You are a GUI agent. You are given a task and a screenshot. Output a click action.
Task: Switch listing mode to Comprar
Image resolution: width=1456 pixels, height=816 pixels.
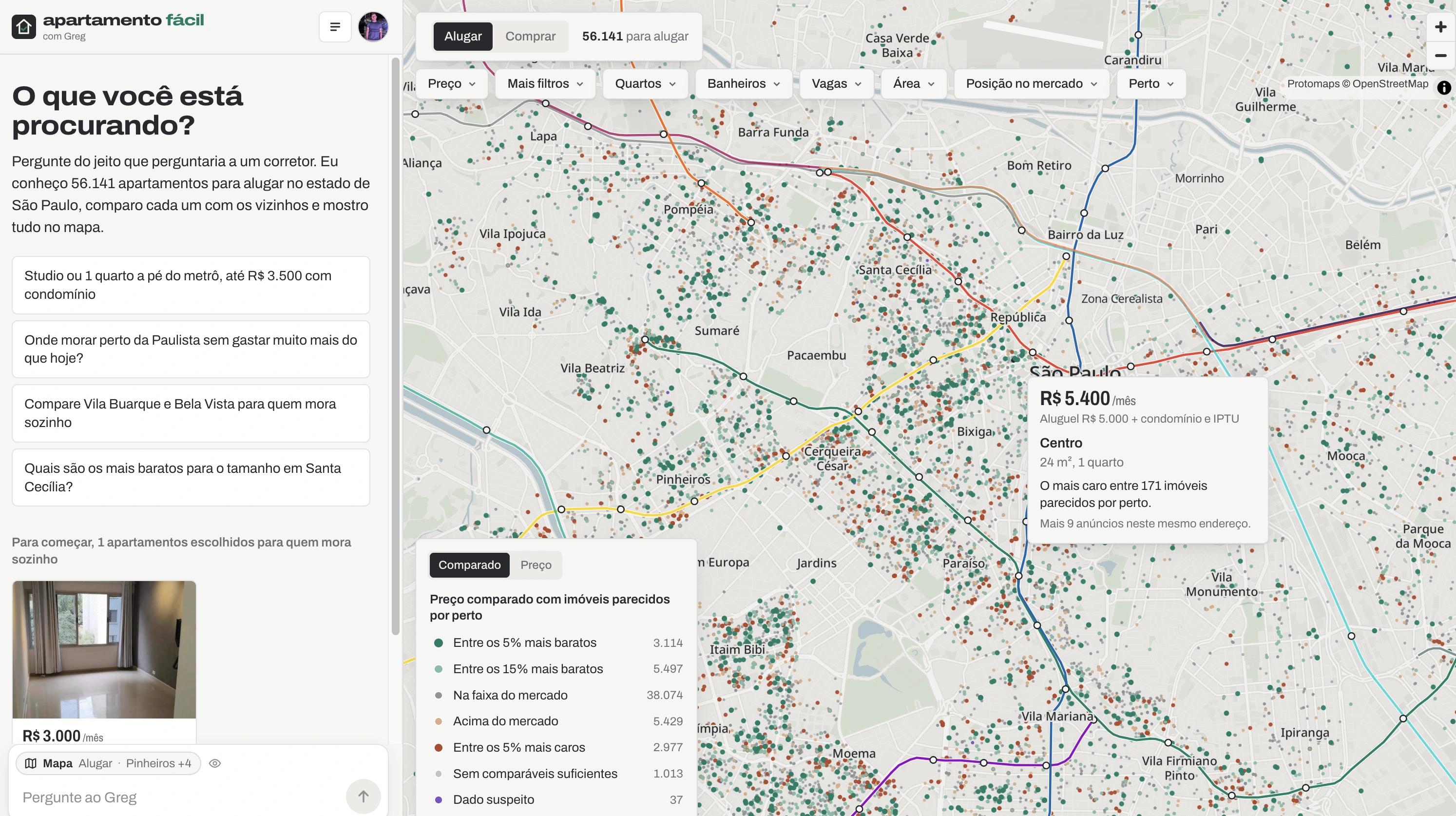point(530,36)
